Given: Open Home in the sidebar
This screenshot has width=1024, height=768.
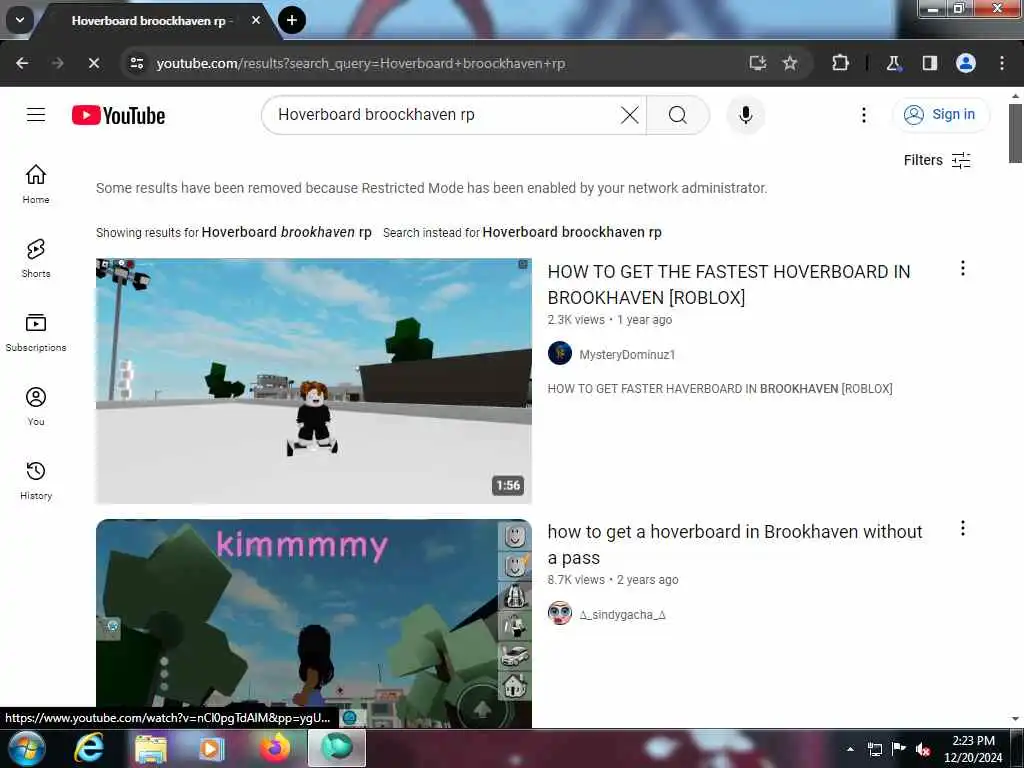Looking at the screenshot, I should [36, 184].
